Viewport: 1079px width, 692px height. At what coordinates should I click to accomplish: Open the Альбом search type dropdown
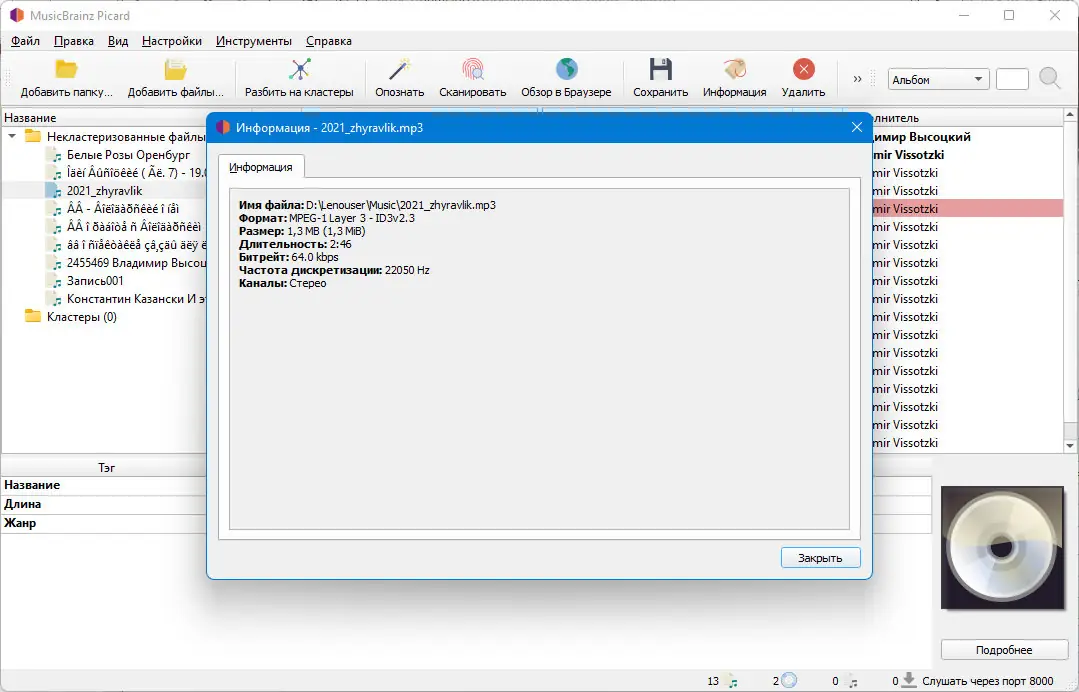pos(939,80)
